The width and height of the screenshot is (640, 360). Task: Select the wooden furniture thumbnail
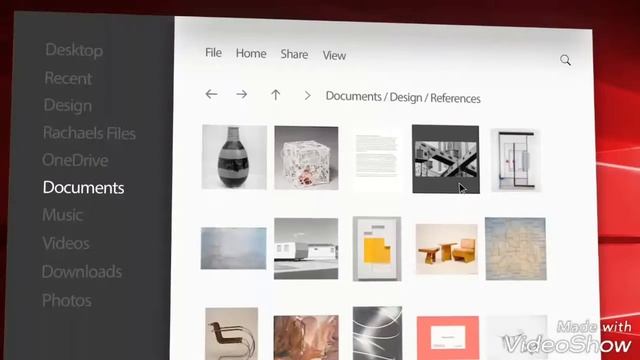(447, 249)
